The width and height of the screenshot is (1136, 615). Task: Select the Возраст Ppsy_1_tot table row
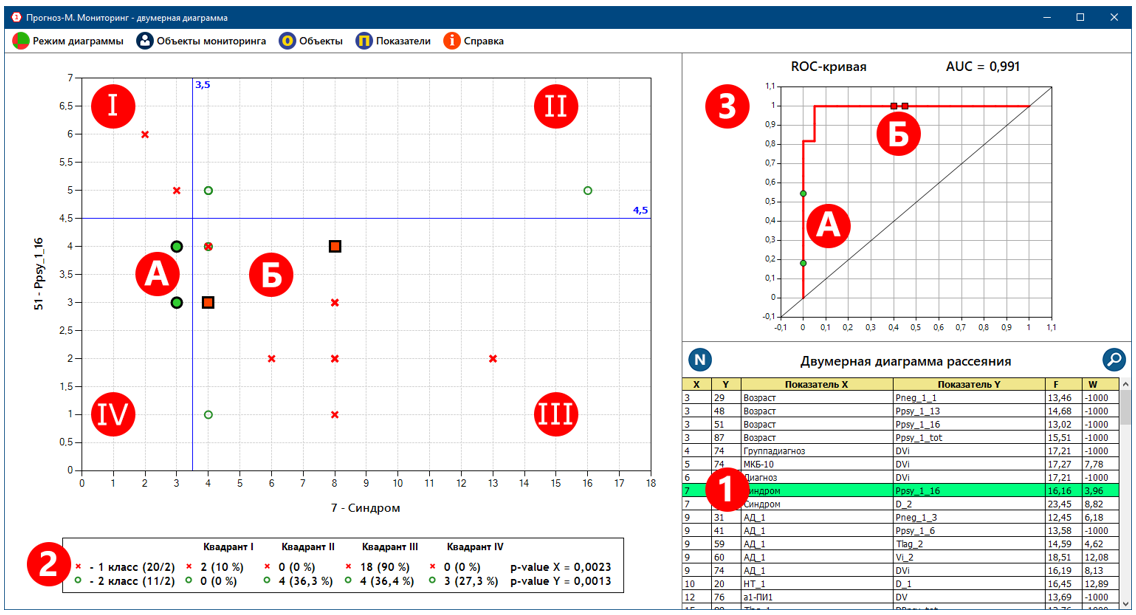(900, 437)
